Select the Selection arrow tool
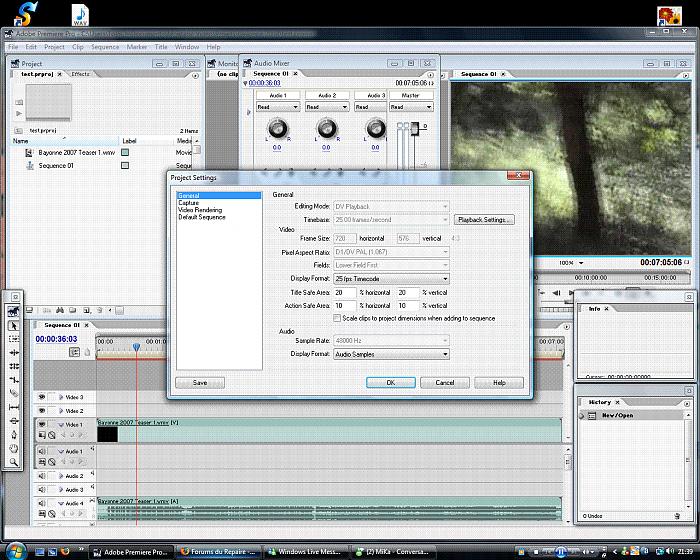700x560 pixels. point(14,326)
